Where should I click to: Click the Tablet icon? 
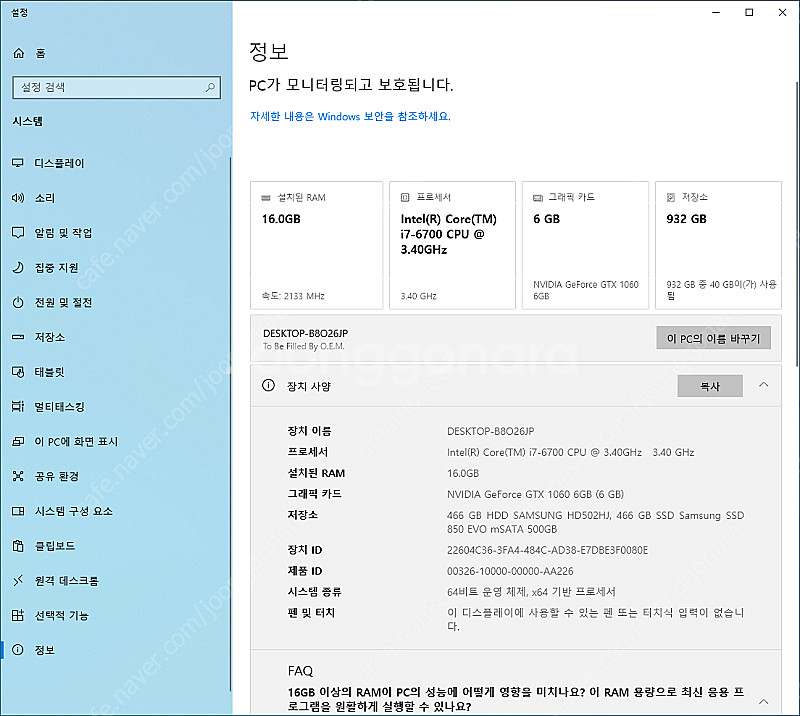[x=18, y=372]
